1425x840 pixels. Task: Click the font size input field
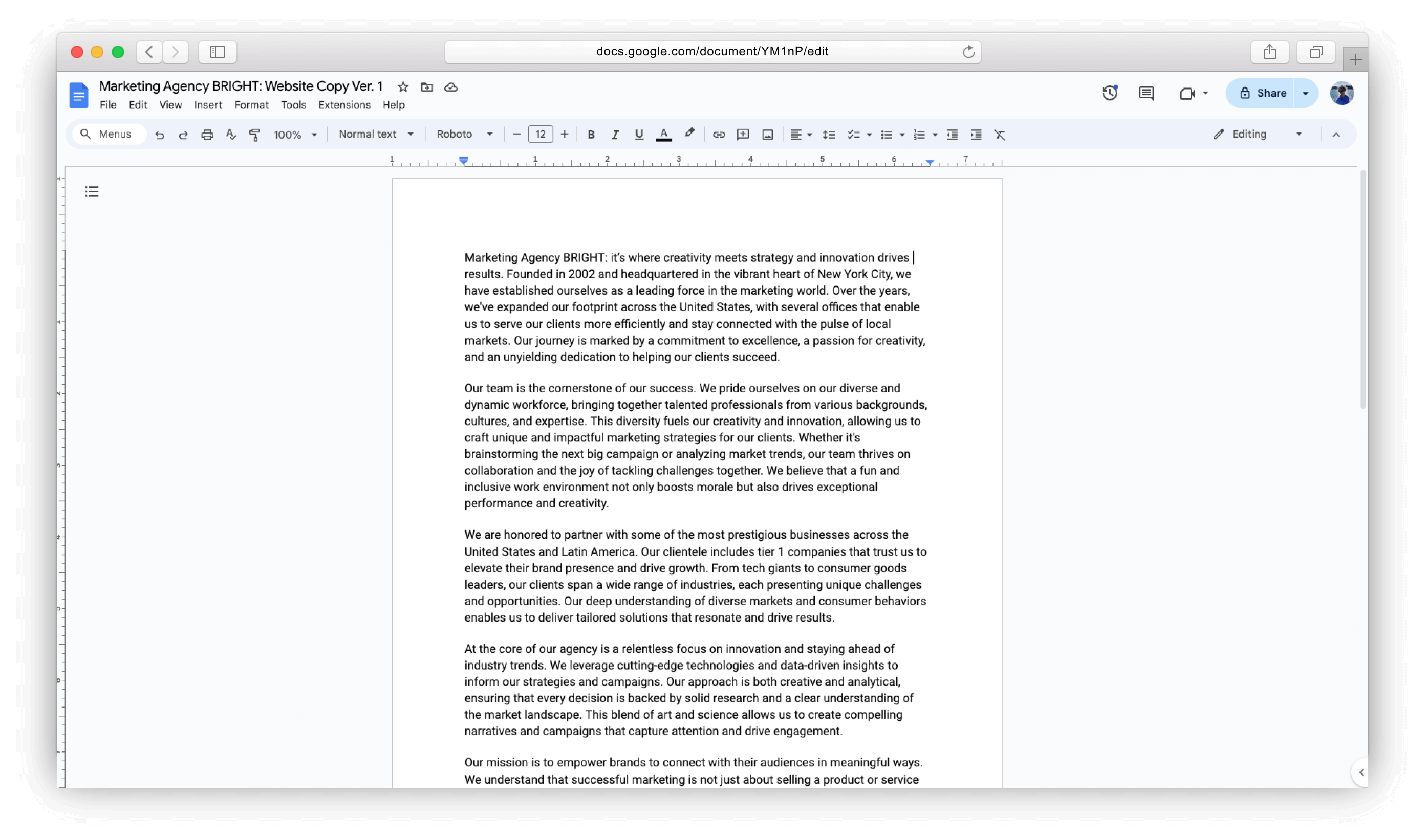[x=541, y=134]
